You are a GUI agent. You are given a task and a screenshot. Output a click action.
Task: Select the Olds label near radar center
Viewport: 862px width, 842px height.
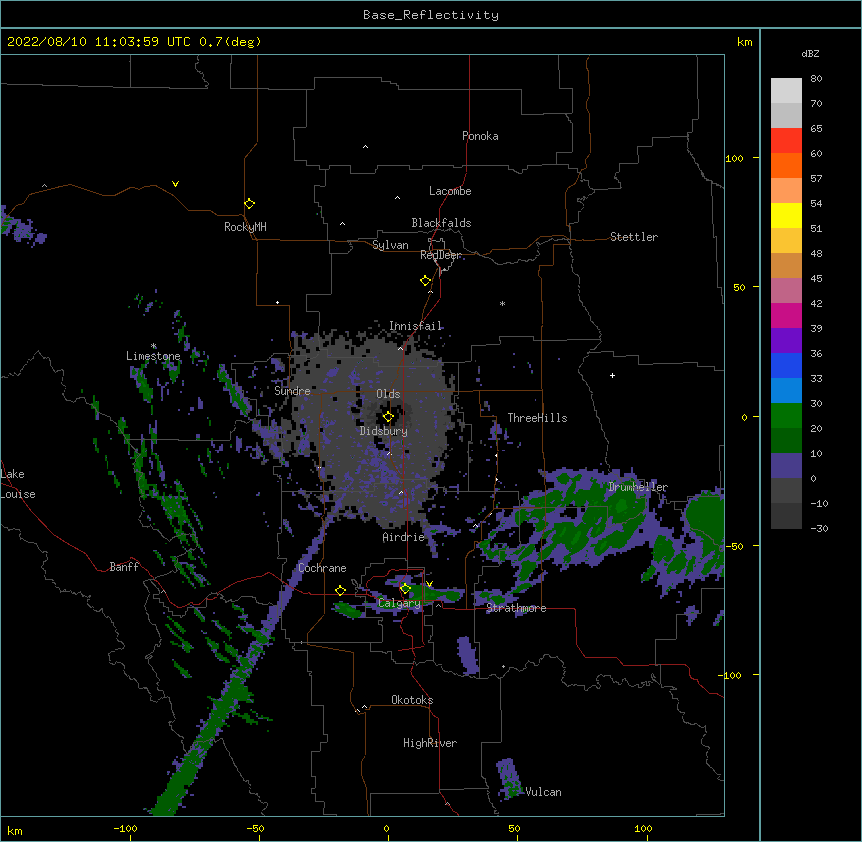(388, 394)
